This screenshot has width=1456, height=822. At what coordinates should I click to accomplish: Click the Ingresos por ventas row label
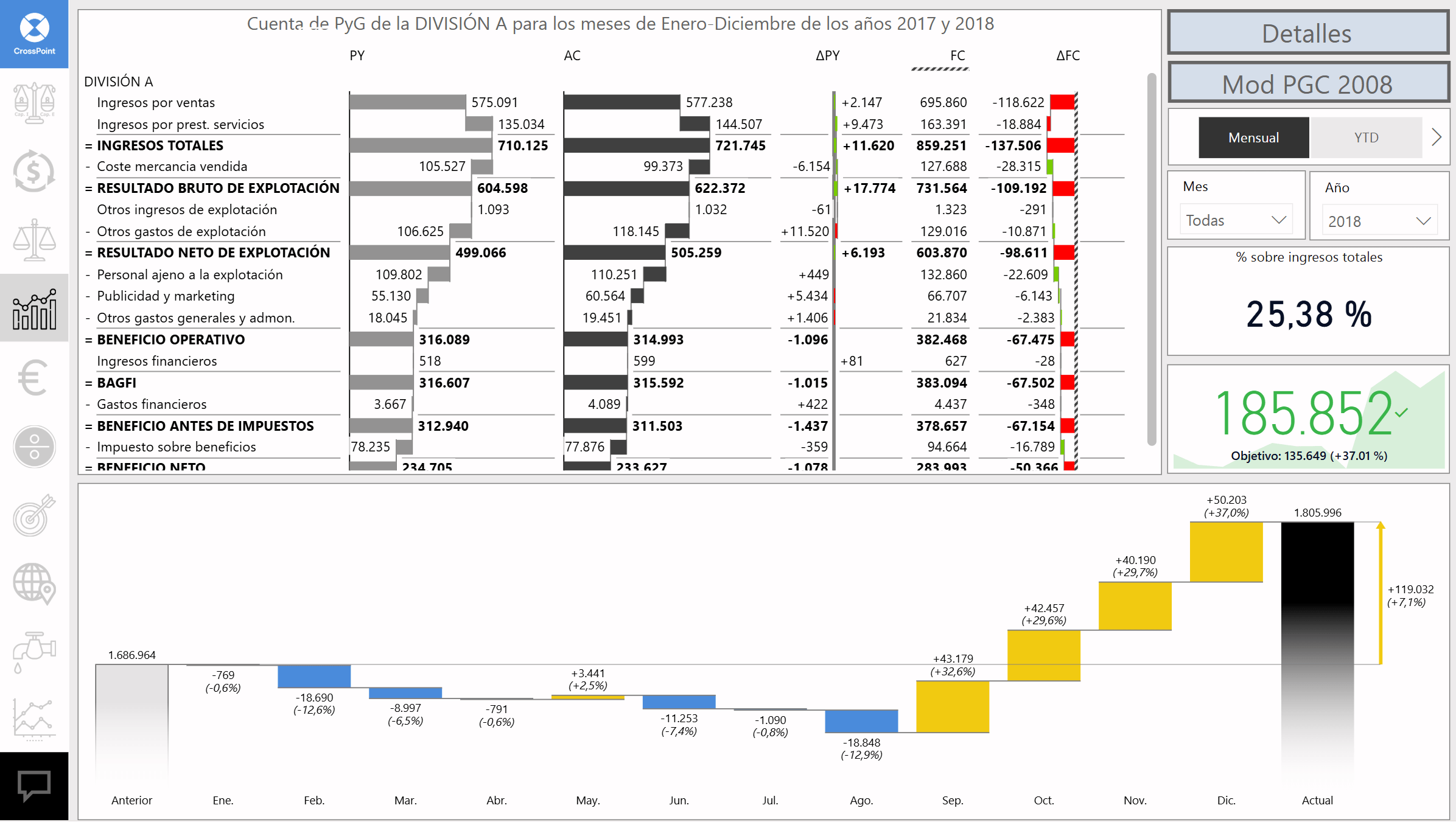click(x=156, y=102)
